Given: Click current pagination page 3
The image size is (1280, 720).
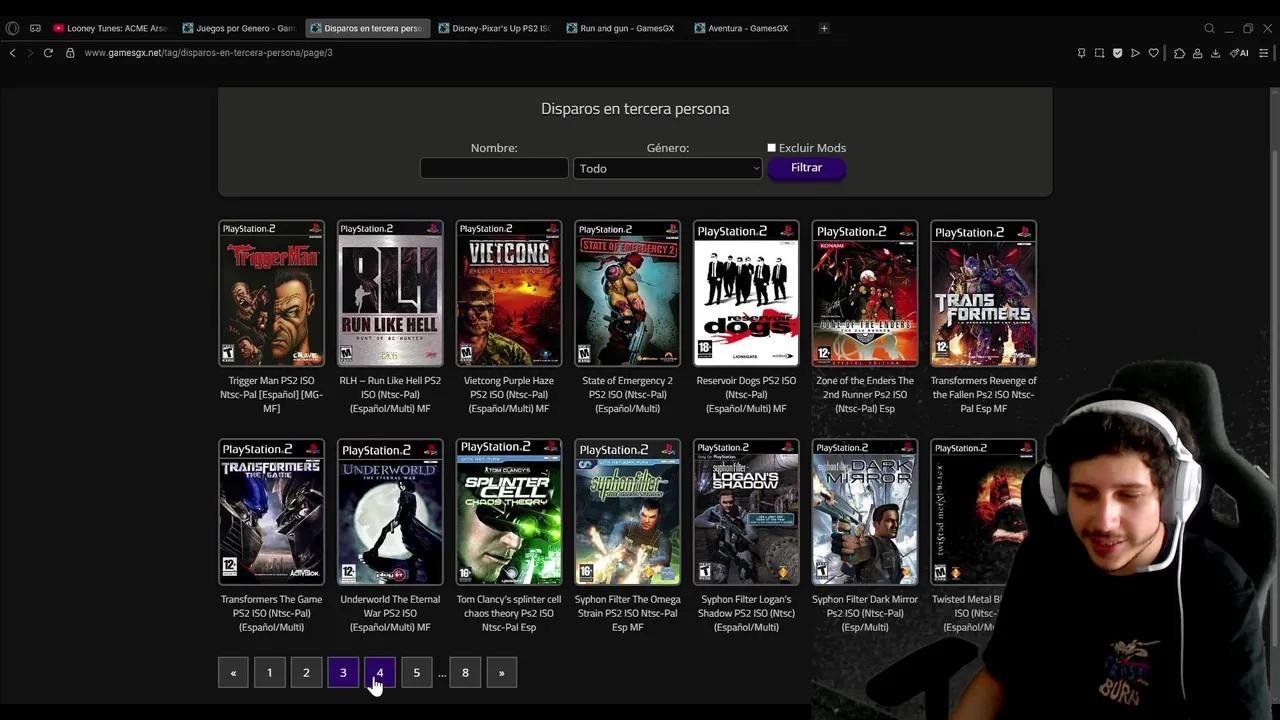Looking at the screenshot, I should click(343, 673).
